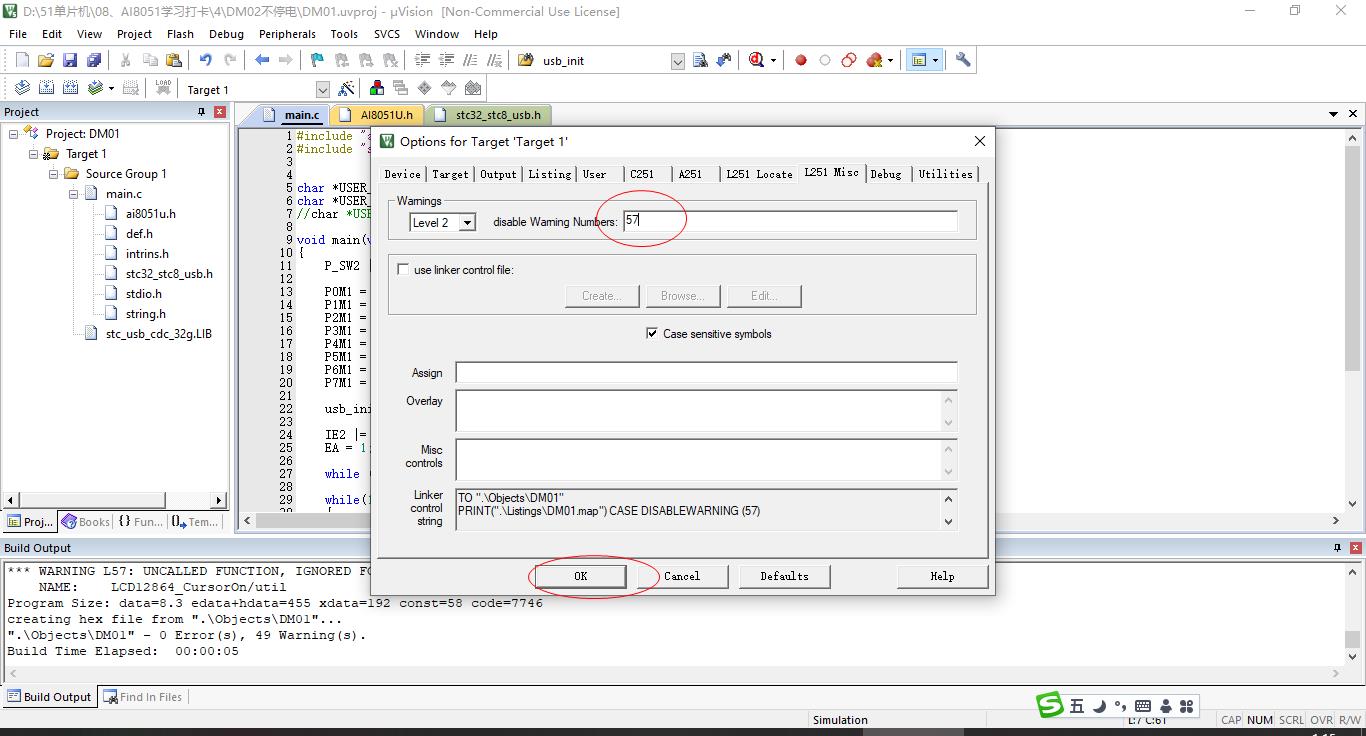Click the Save file toolbar icon

[x=70, y=60]
